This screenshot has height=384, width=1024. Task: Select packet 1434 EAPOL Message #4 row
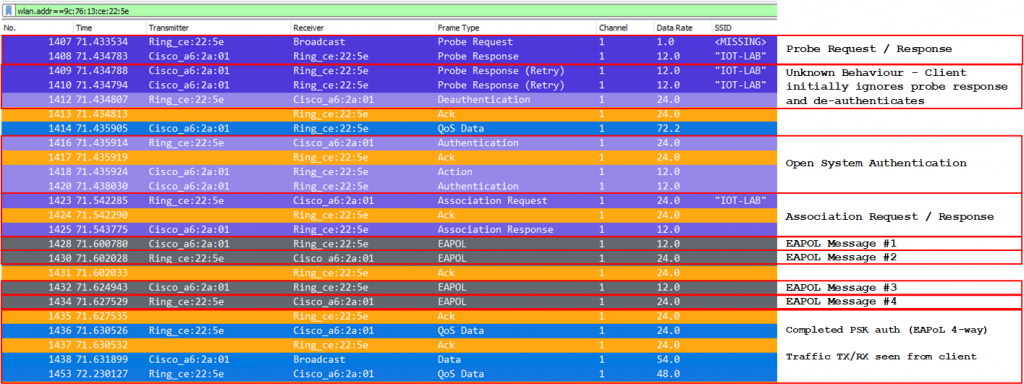click(x=389, y=302)
